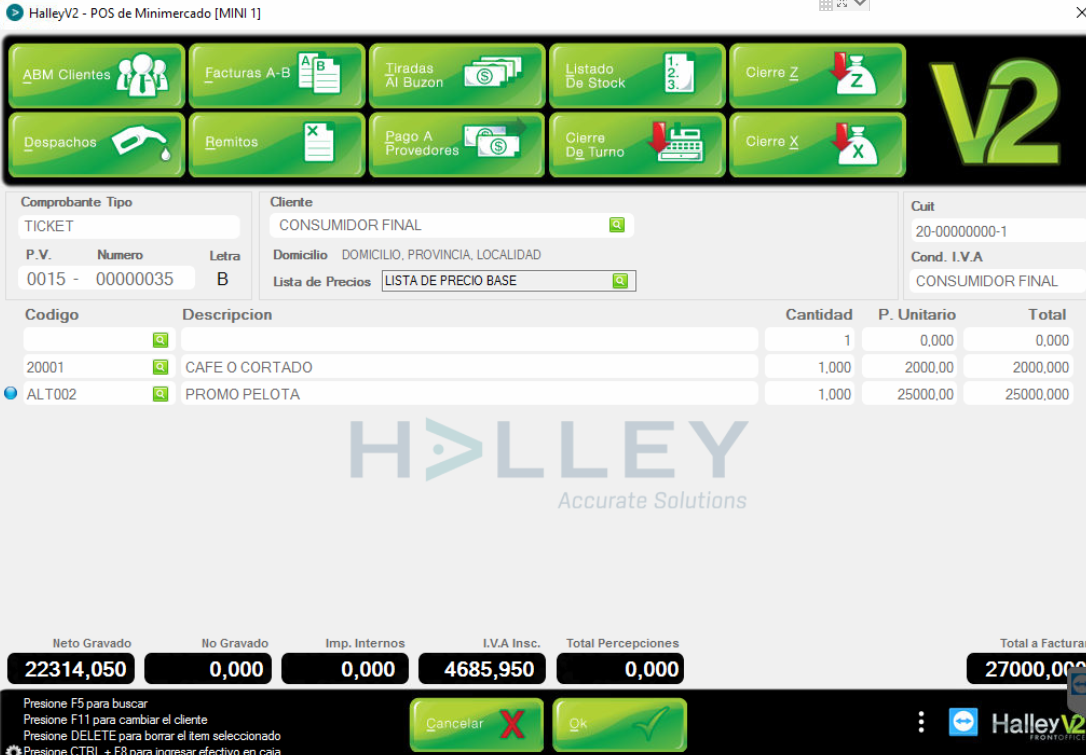This screenshot has width=1086, height=755.
Task: Run Cierre De Turno
Action: [x=637, y=145]
